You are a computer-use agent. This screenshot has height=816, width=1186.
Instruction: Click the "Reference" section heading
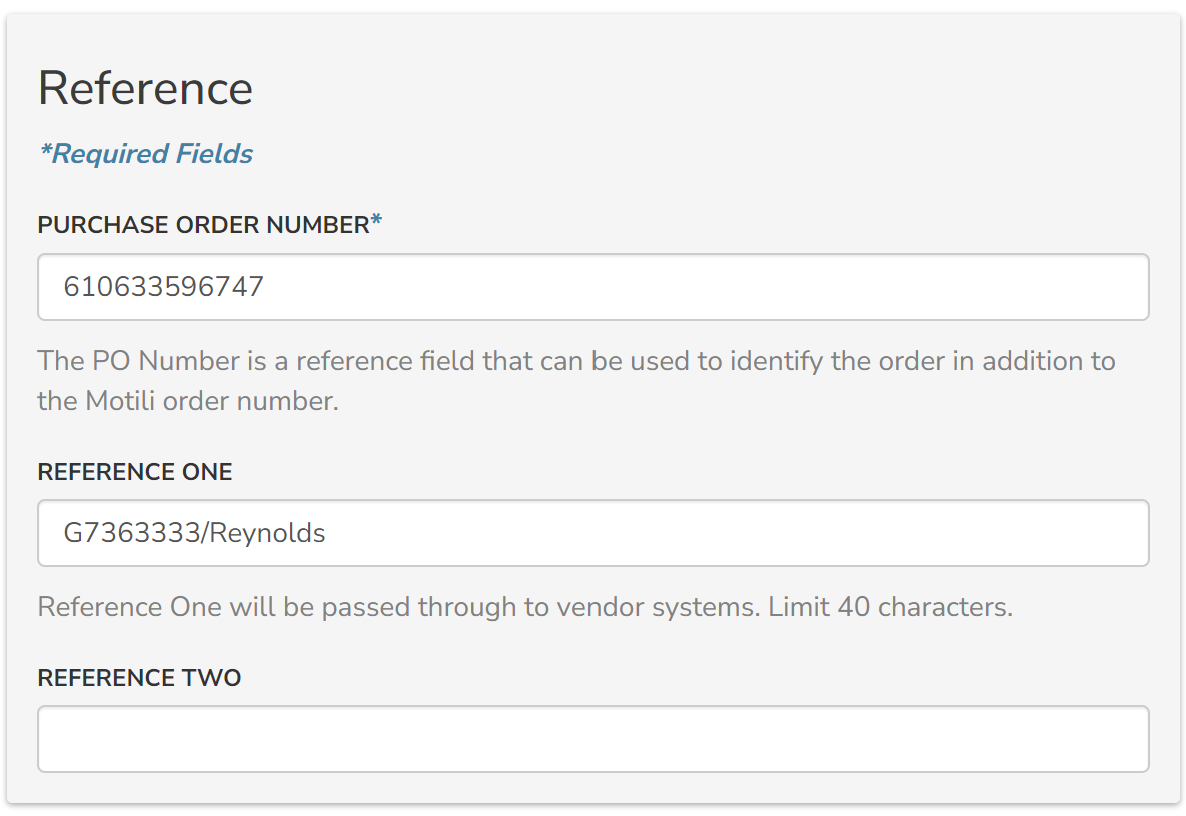point(145,88)
